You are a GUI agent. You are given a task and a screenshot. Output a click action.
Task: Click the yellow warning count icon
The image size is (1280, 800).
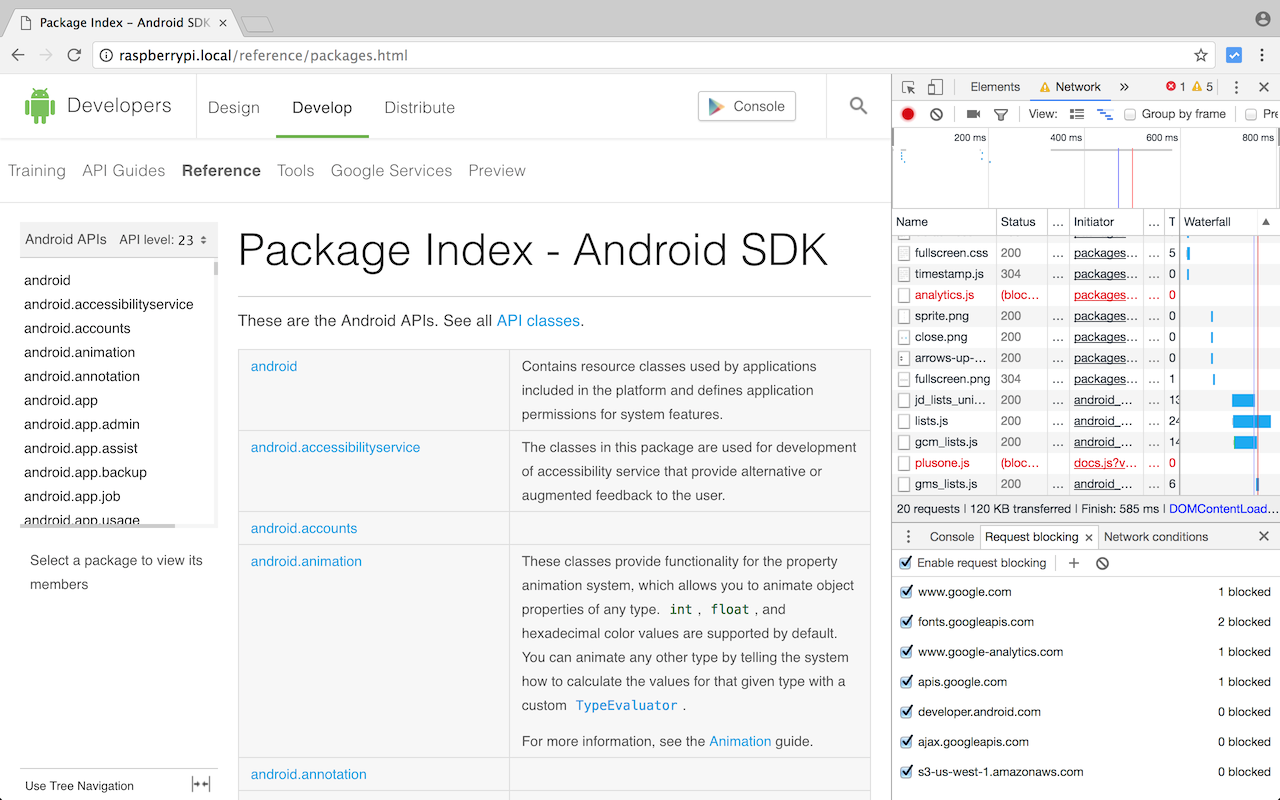(x=1197, y=87)
